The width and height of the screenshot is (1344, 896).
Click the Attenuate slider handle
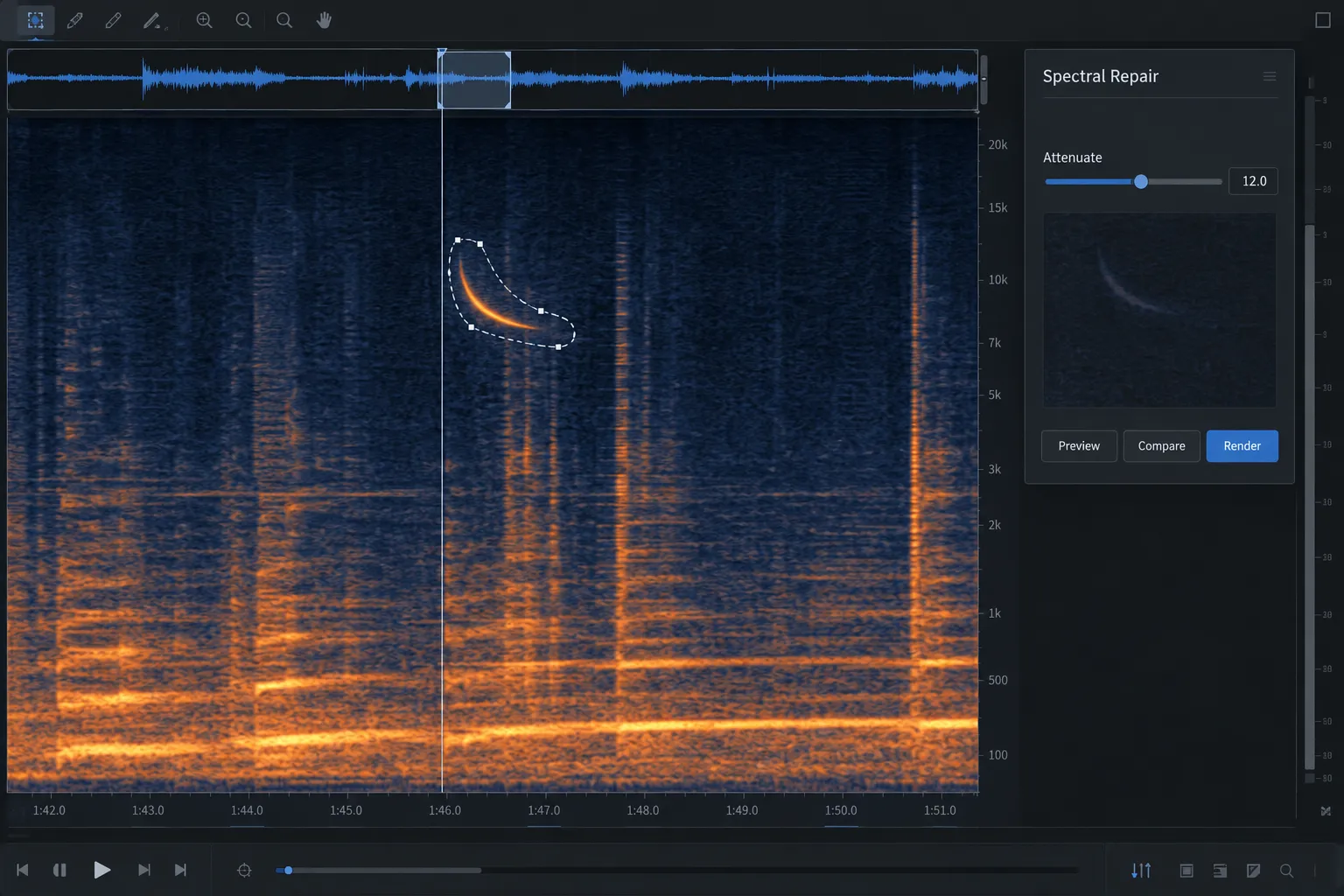pyautogui.click(x=1141, y=182)
